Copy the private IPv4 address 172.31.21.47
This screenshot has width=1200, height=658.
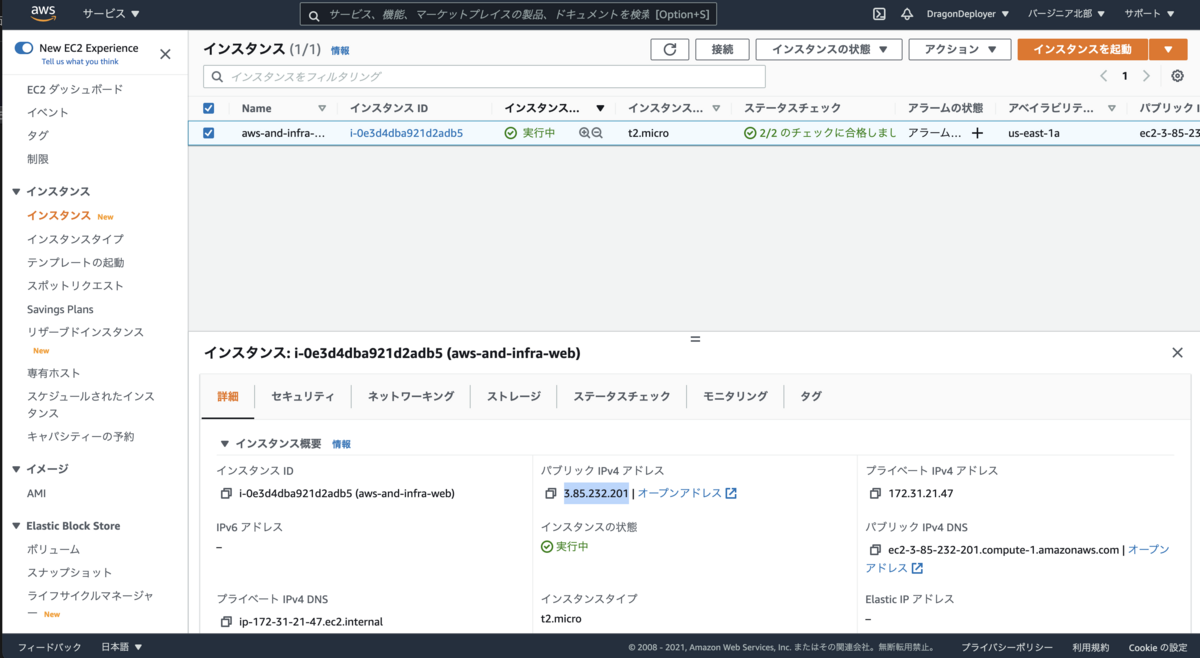(875, 493)
